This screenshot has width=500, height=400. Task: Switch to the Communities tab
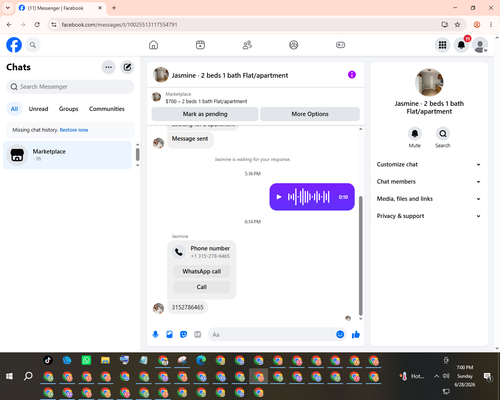pyautogui.click(x=107, y=109)
